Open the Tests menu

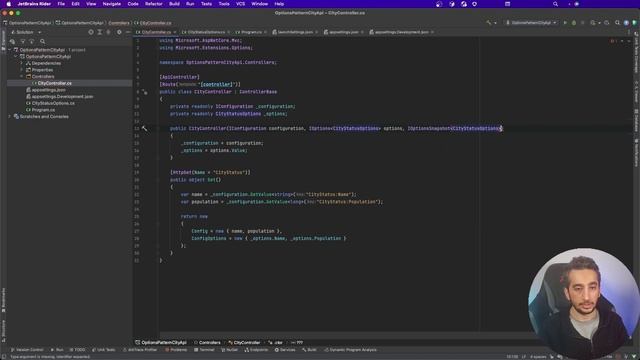tap(206, 4)
